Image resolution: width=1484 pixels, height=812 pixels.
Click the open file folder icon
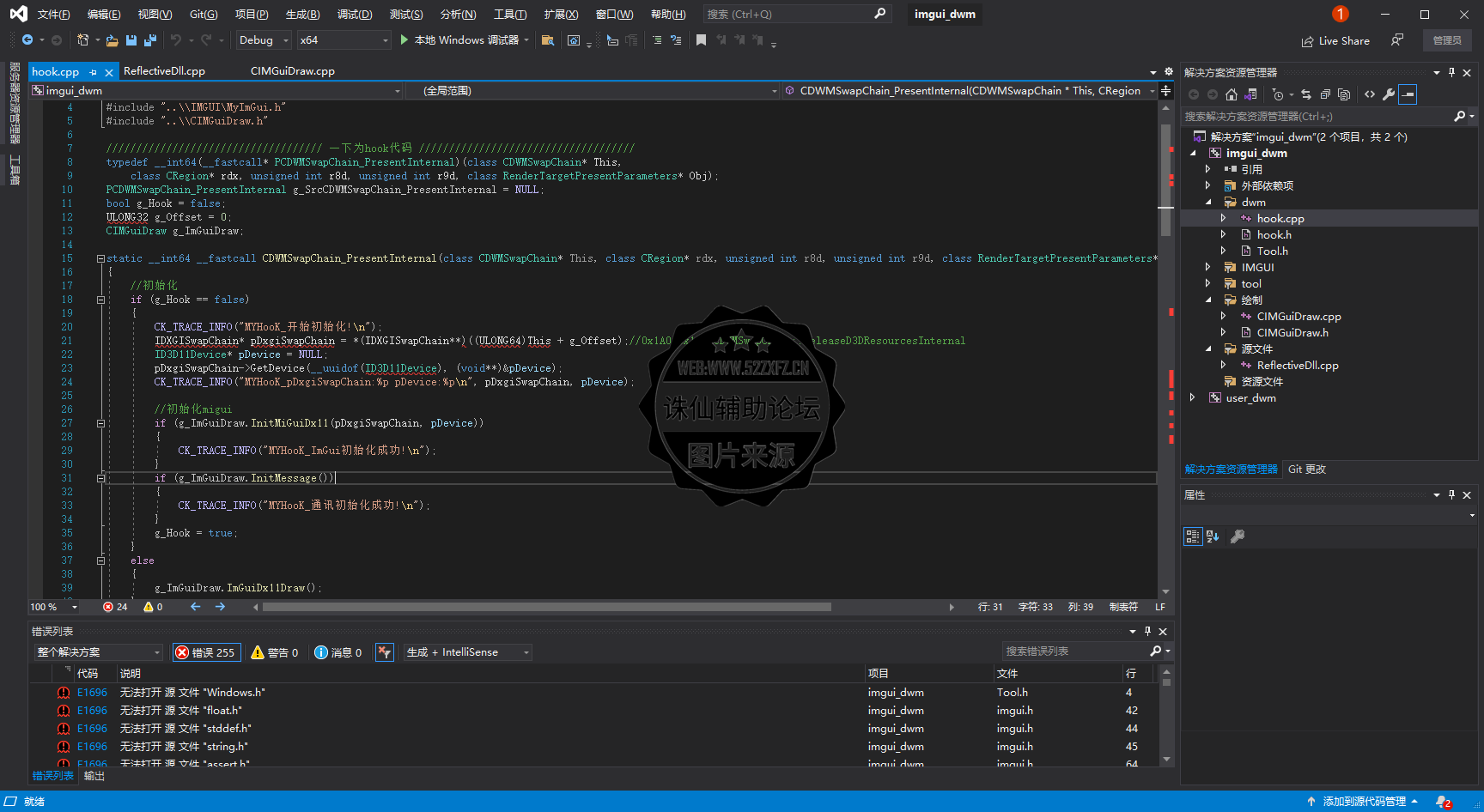[x=112, y=40]
